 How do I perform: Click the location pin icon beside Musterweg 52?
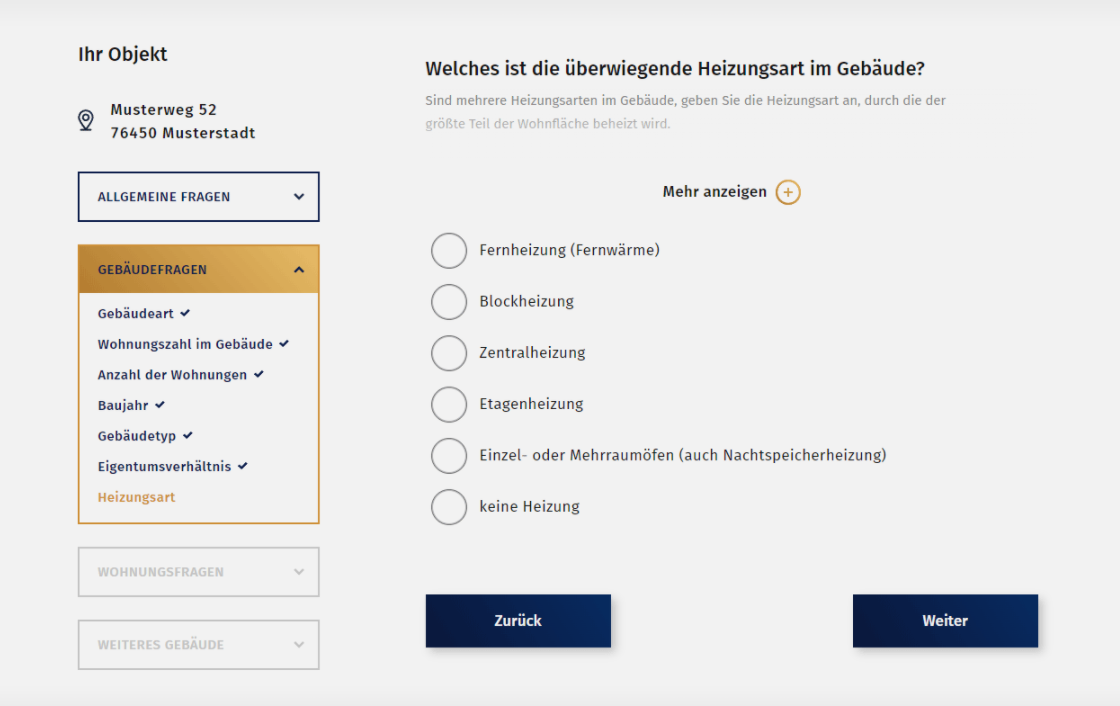coord(86,121)
